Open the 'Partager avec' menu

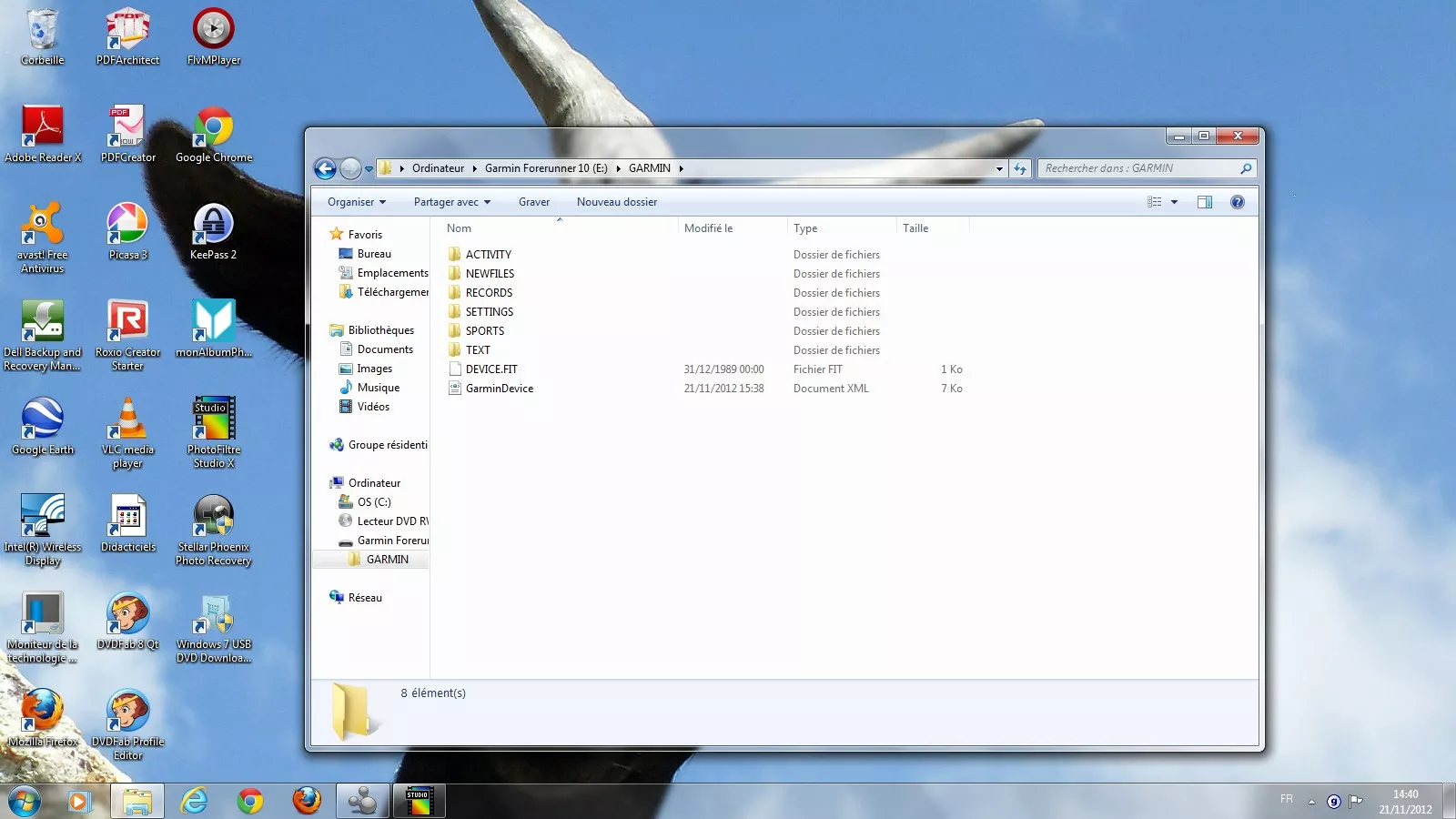(452, 202)
